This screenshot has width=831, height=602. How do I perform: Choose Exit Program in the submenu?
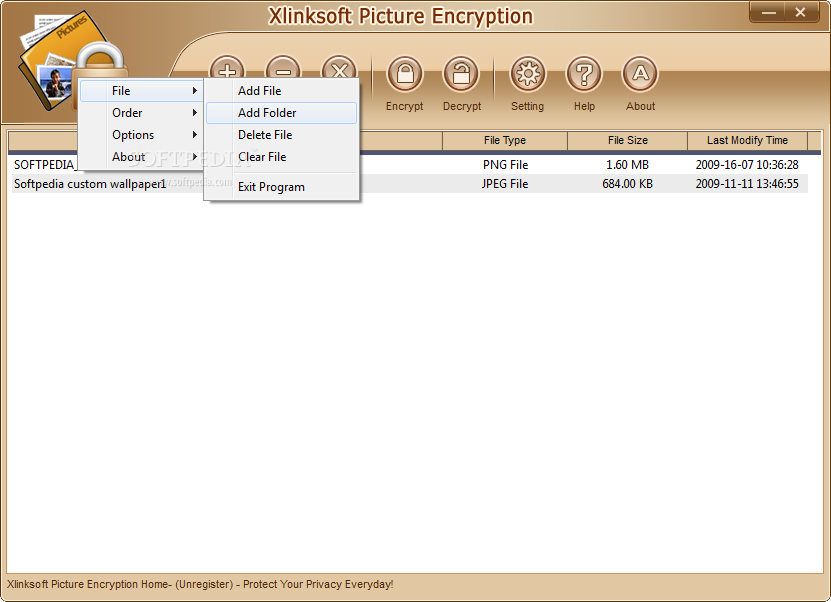coord(281,187)
